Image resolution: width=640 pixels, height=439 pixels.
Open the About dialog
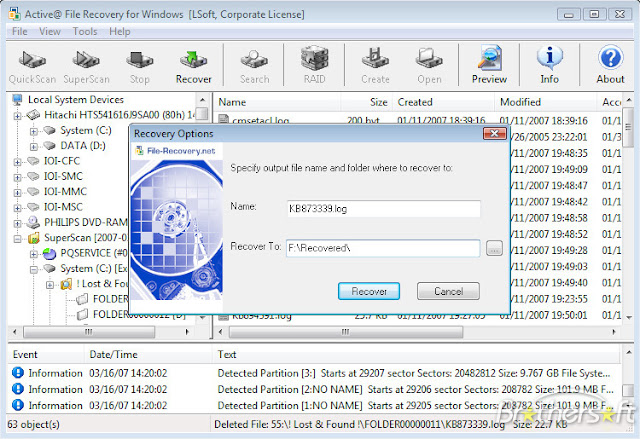click(x=610, y=66)
